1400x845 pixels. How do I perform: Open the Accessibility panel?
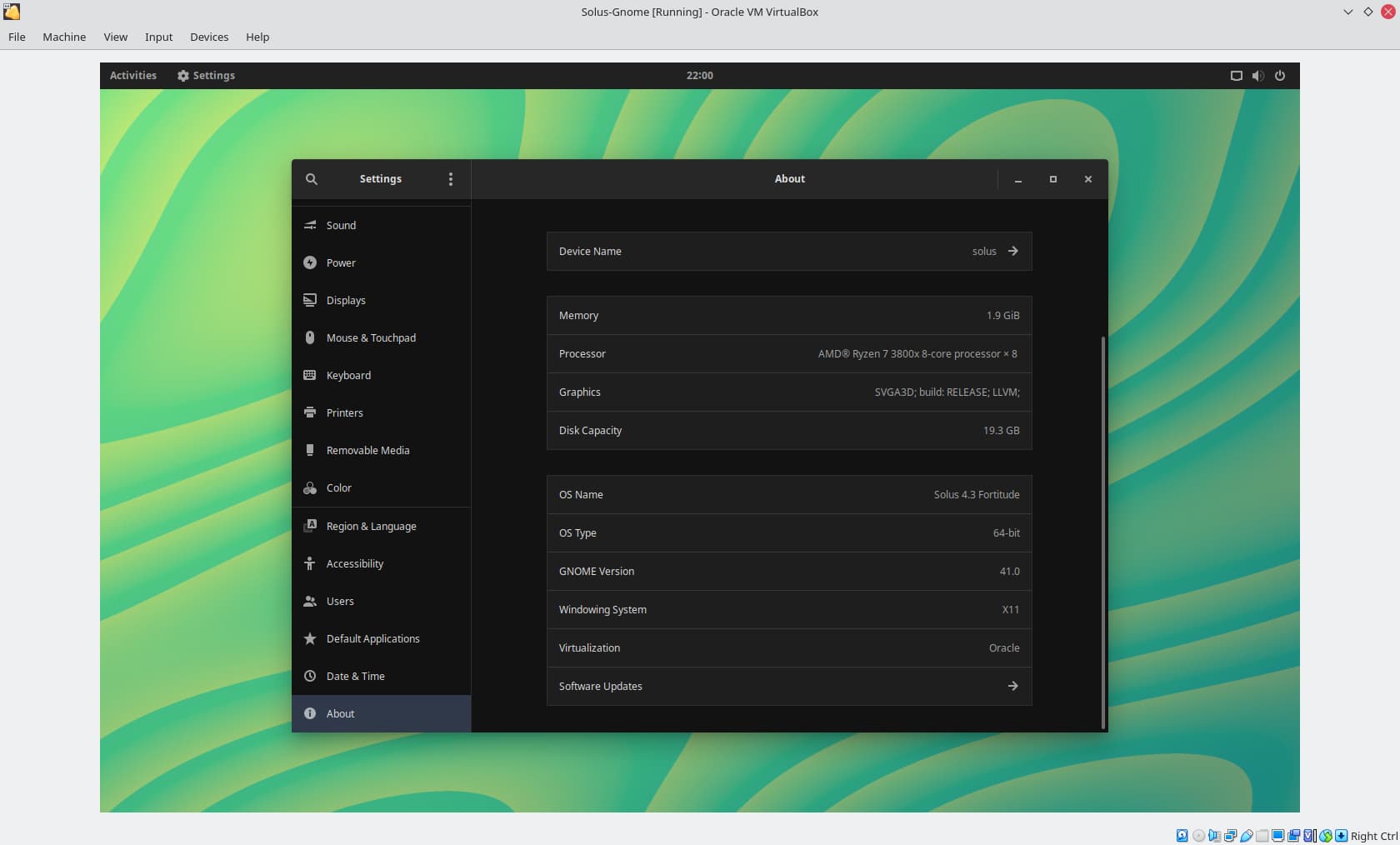[381, 563]
